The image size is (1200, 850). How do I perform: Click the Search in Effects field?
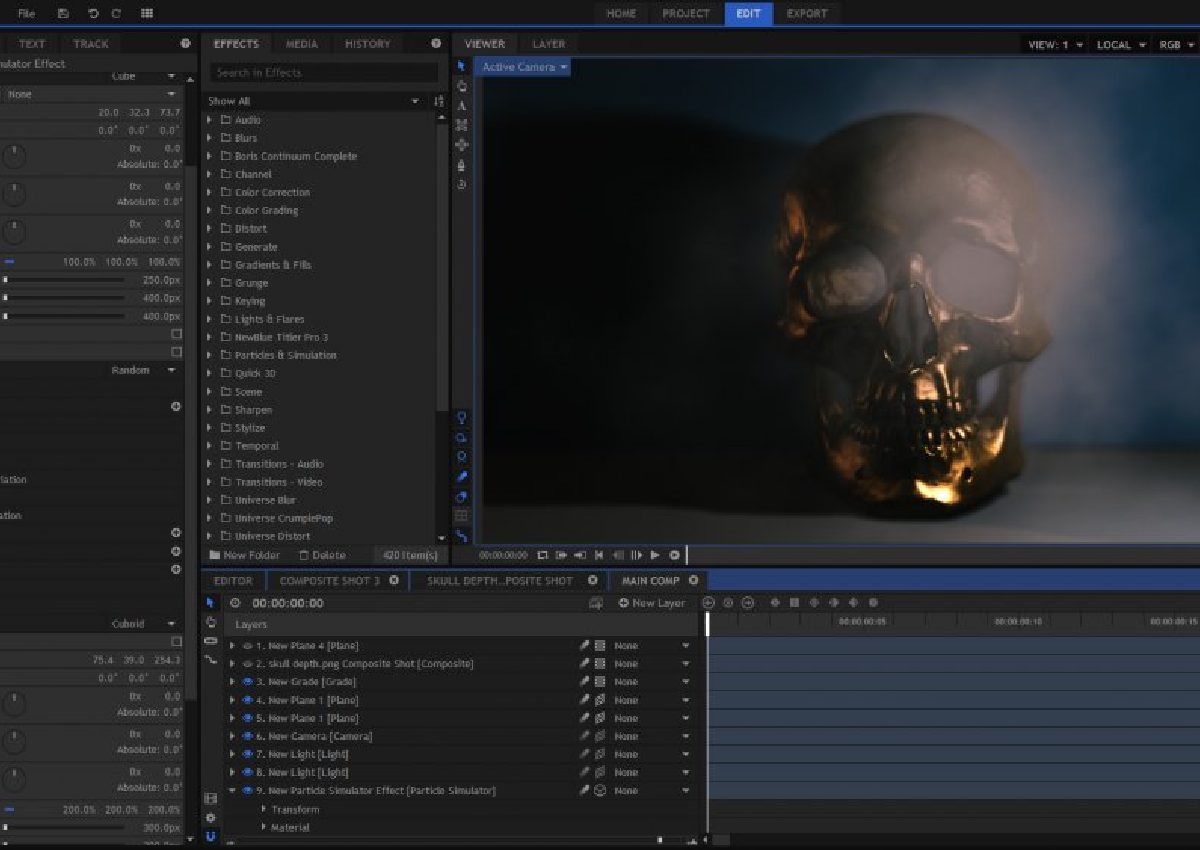[x=324, y=73]
